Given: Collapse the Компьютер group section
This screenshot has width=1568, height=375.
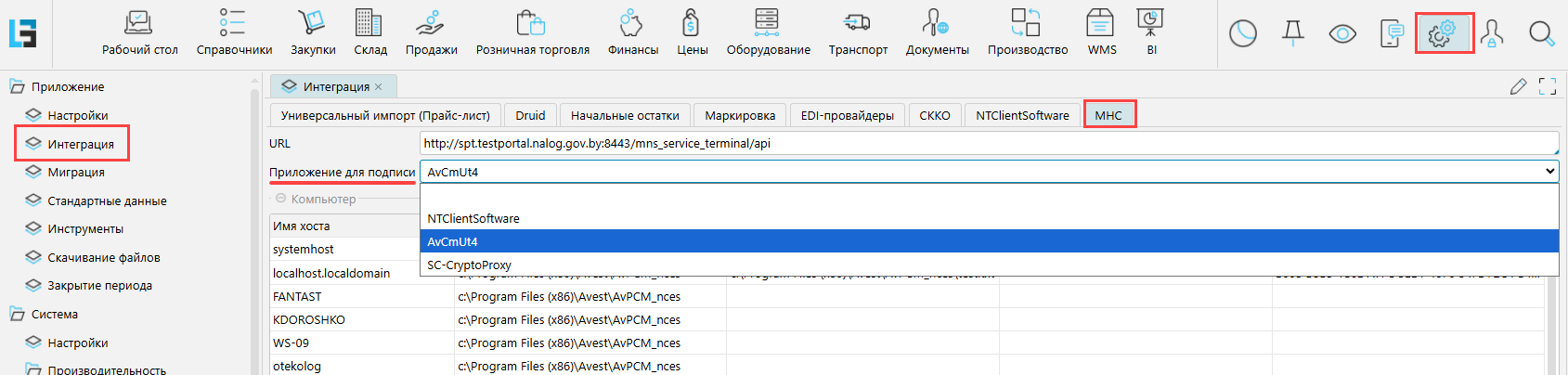Looking at the screenshot, I should 280,199.
